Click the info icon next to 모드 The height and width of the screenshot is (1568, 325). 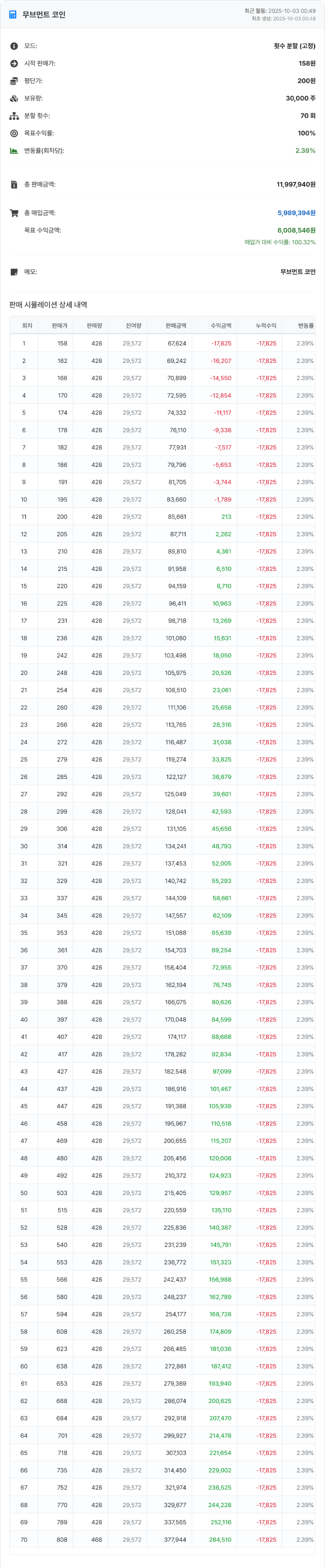coord(14,46)
